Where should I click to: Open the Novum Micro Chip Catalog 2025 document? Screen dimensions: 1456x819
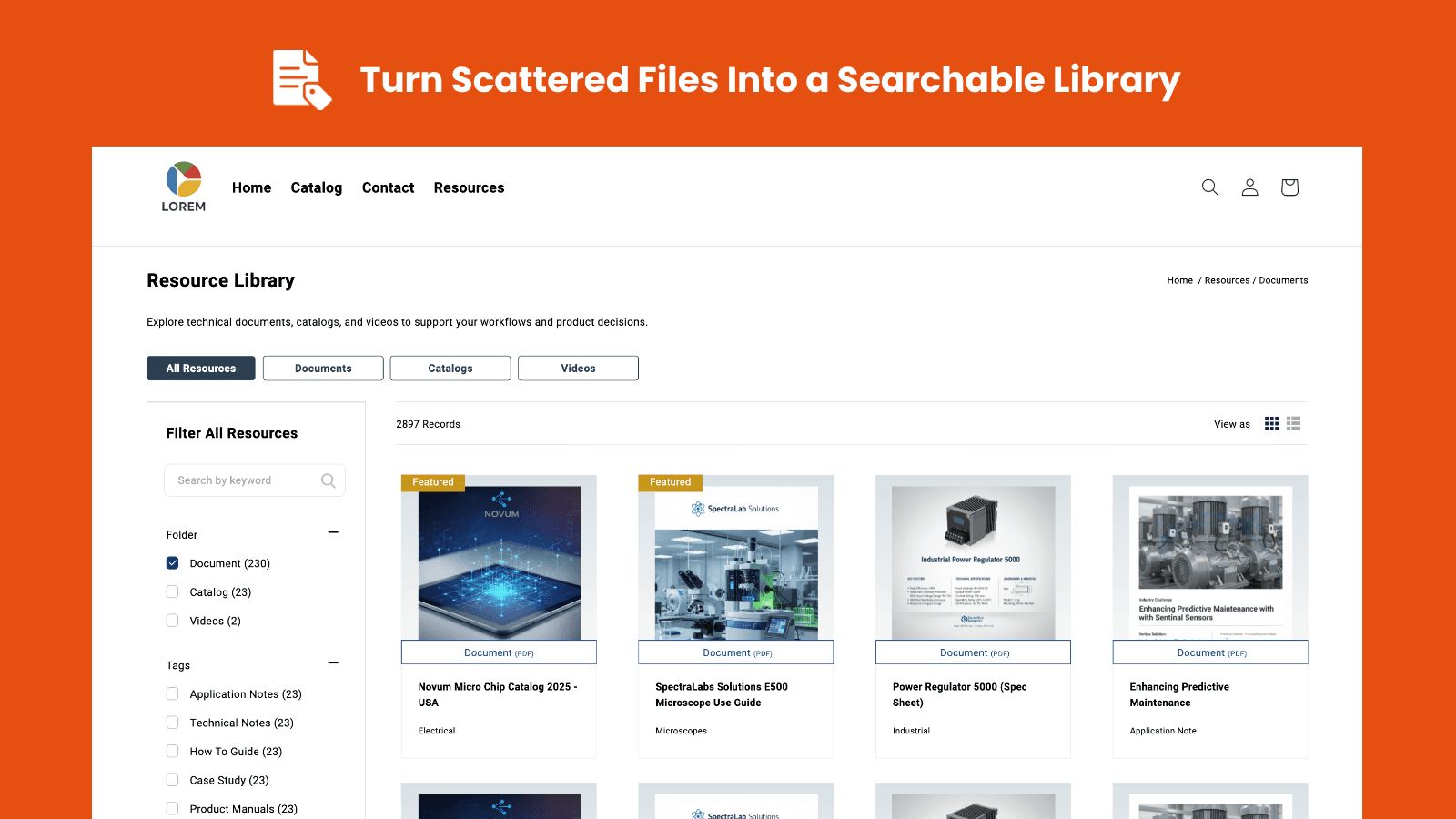tap(499, 694)
